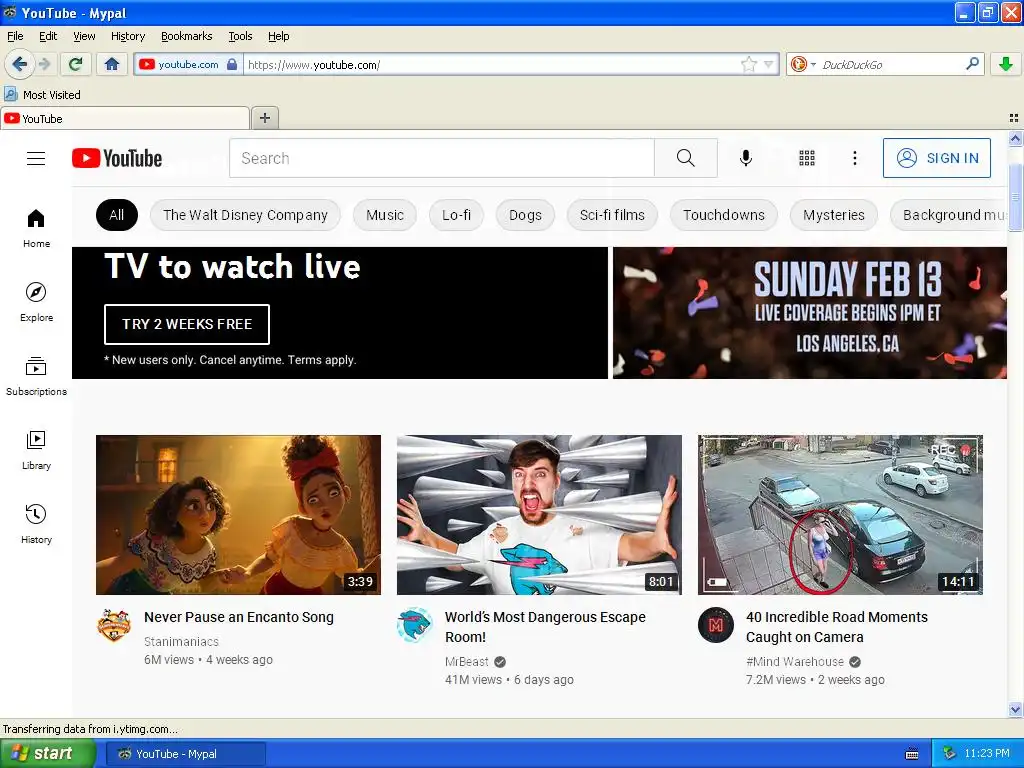Open the Stanimaniacs channel avatar
1024x768 pixels.
[x=114, y=626]
